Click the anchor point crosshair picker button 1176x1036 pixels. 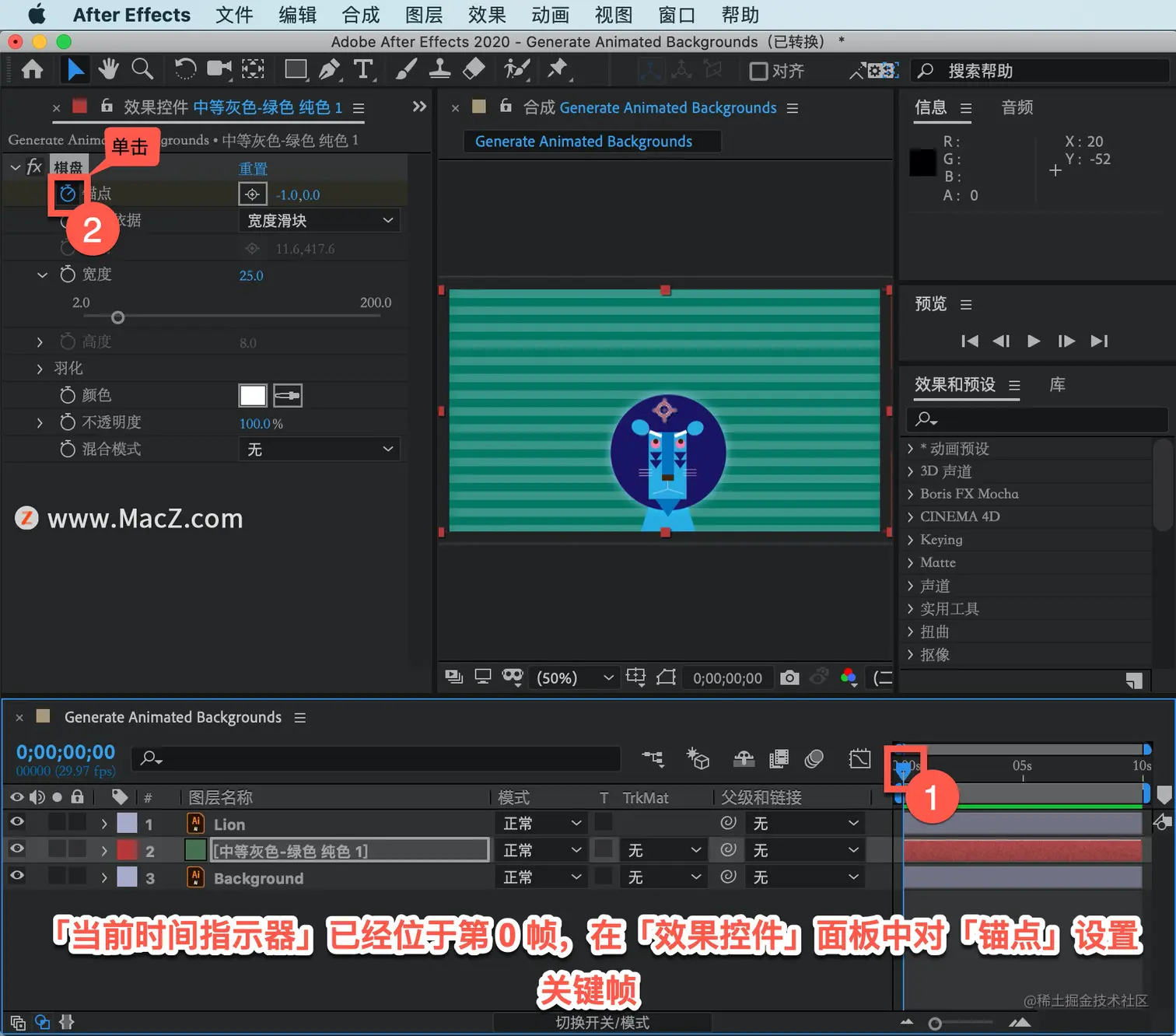(x=252, y=194)
